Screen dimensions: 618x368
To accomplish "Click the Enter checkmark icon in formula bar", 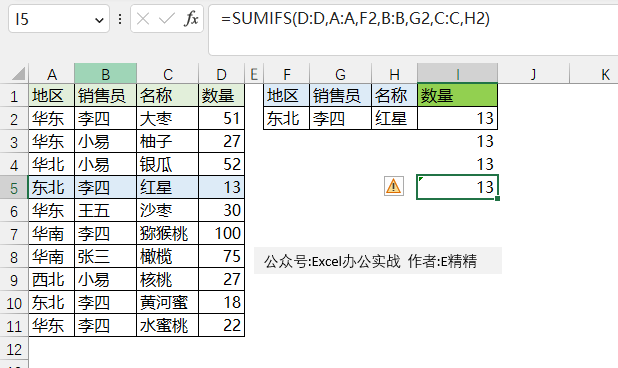I will (x=166, y=19).
